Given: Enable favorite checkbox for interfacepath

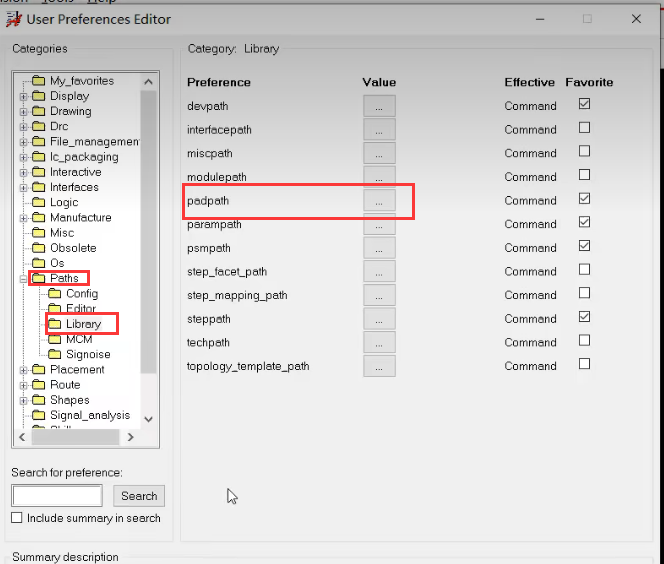Looking at the screenshot, I should coord(584,128).
